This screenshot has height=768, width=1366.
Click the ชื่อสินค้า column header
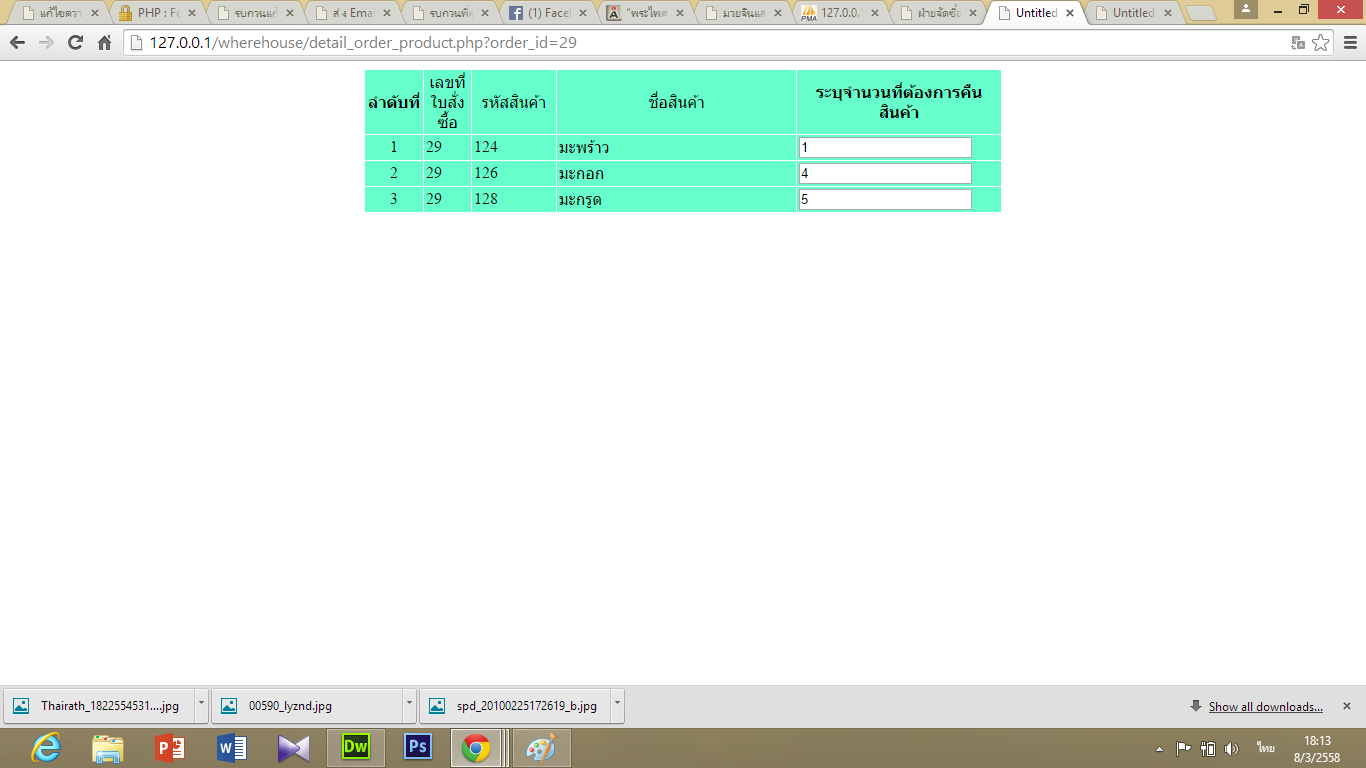coord(677,102)
